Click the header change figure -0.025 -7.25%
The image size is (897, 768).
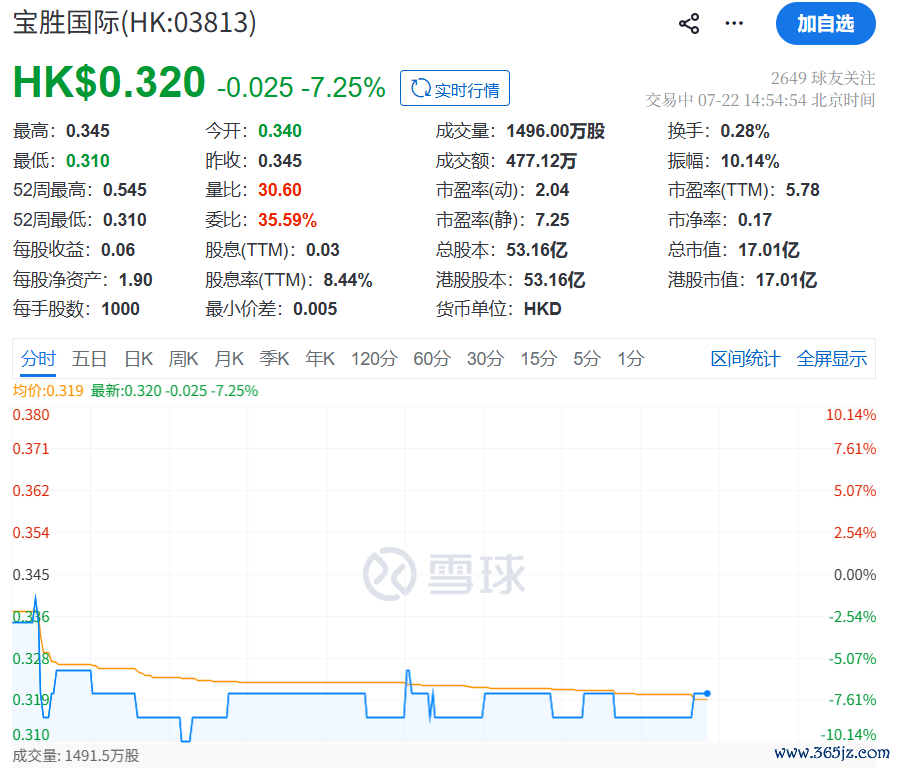click(x=301, y=87)
